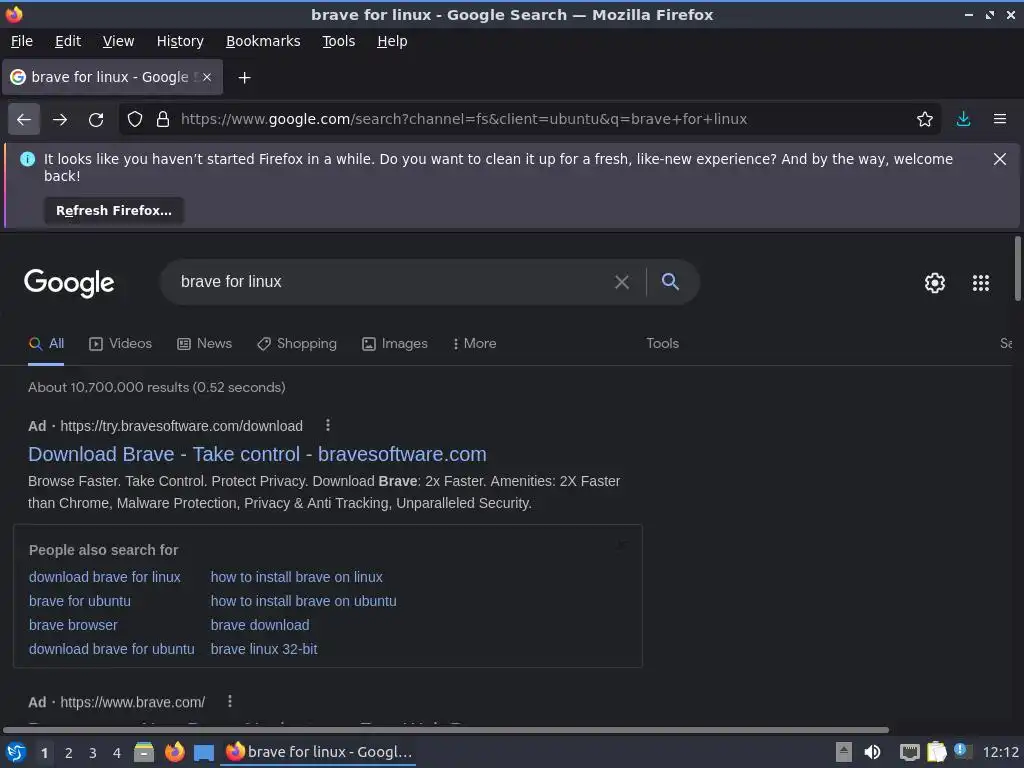The width and height of the screenshot is (1024, 768).
Task: Focus the Firefox URL address bar
Action: click(529, 119)
